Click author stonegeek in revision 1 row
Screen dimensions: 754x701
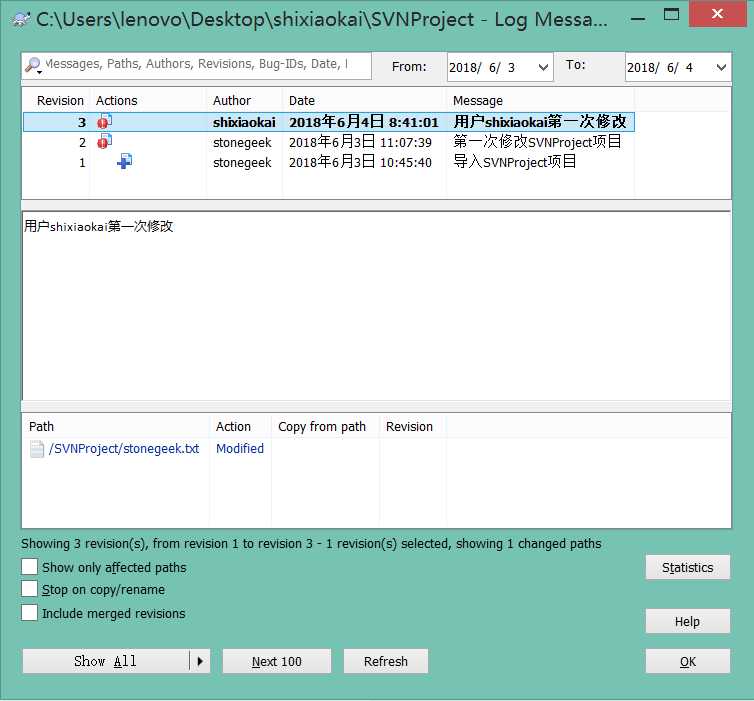(x=242, y=163)
